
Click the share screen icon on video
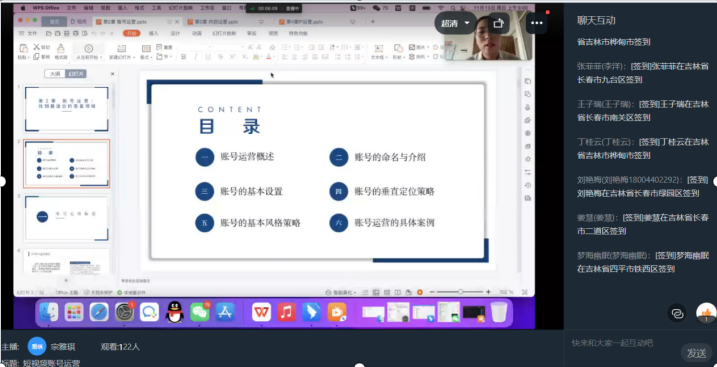[x=499, y=23]
